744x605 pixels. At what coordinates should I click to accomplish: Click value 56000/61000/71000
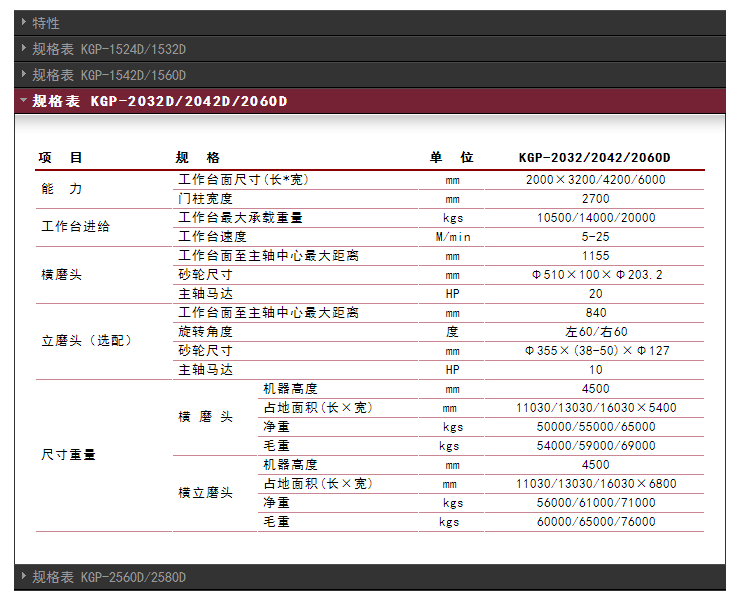[596, 503]
